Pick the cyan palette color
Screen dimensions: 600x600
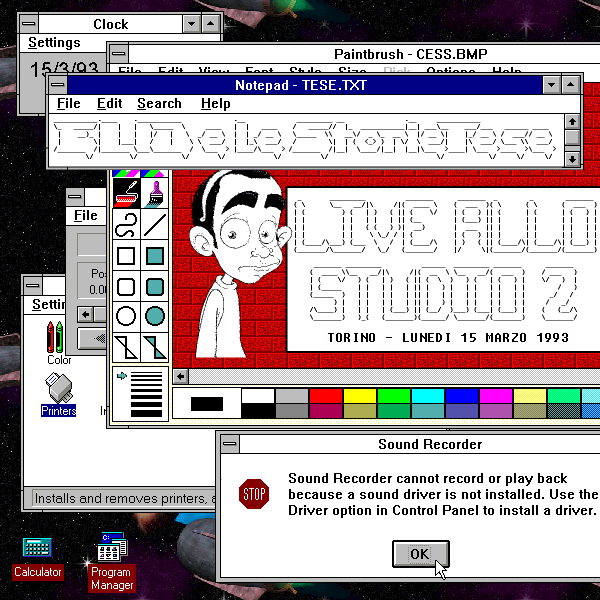428,396
